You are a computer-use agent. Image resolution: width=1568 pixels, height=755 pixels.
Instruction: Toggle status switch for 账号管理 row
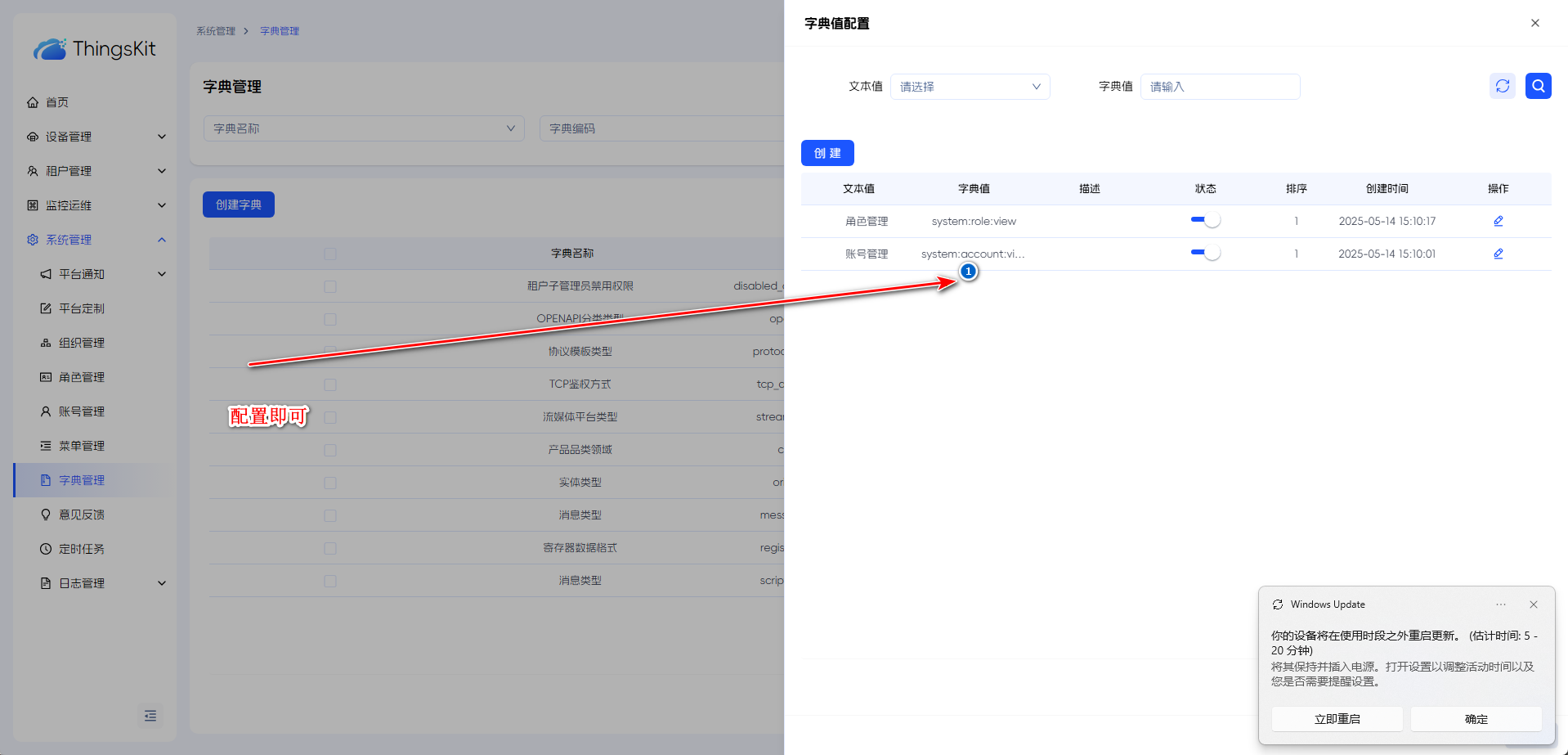(x=1205, y=253)
